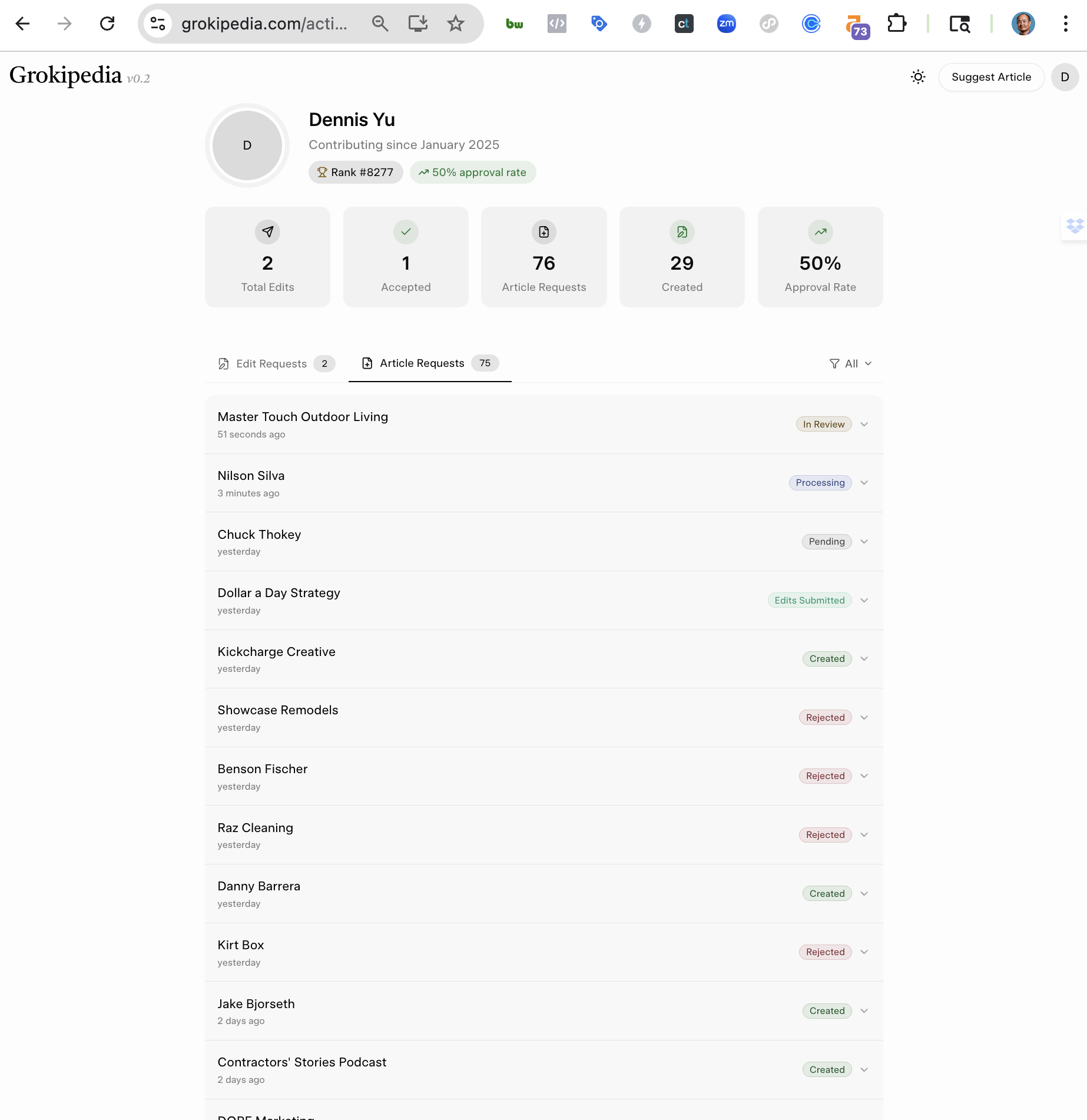Expand the Dollar a Day Strategy chevron
This screenshot has width=1087, height=1120.
[864, 601]
